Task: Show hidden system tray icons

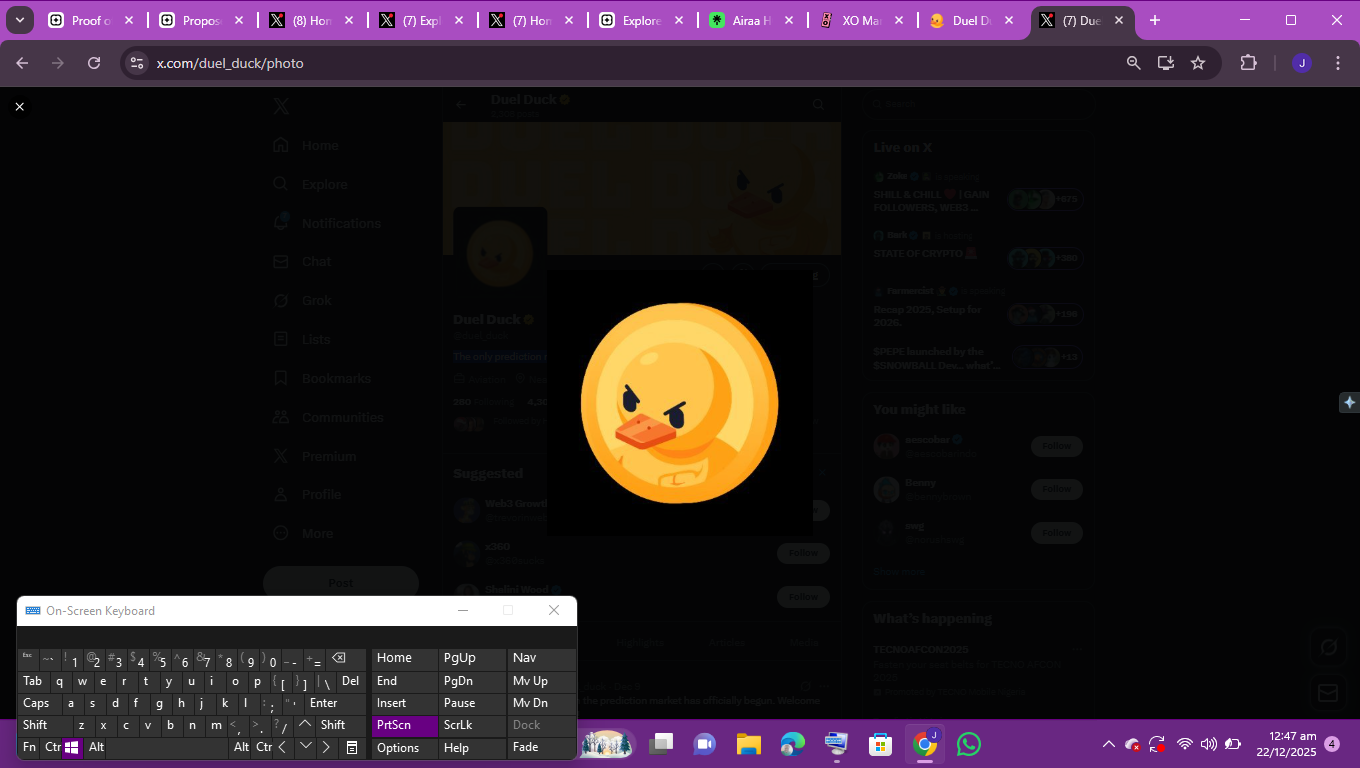Action: [1108, 744]
